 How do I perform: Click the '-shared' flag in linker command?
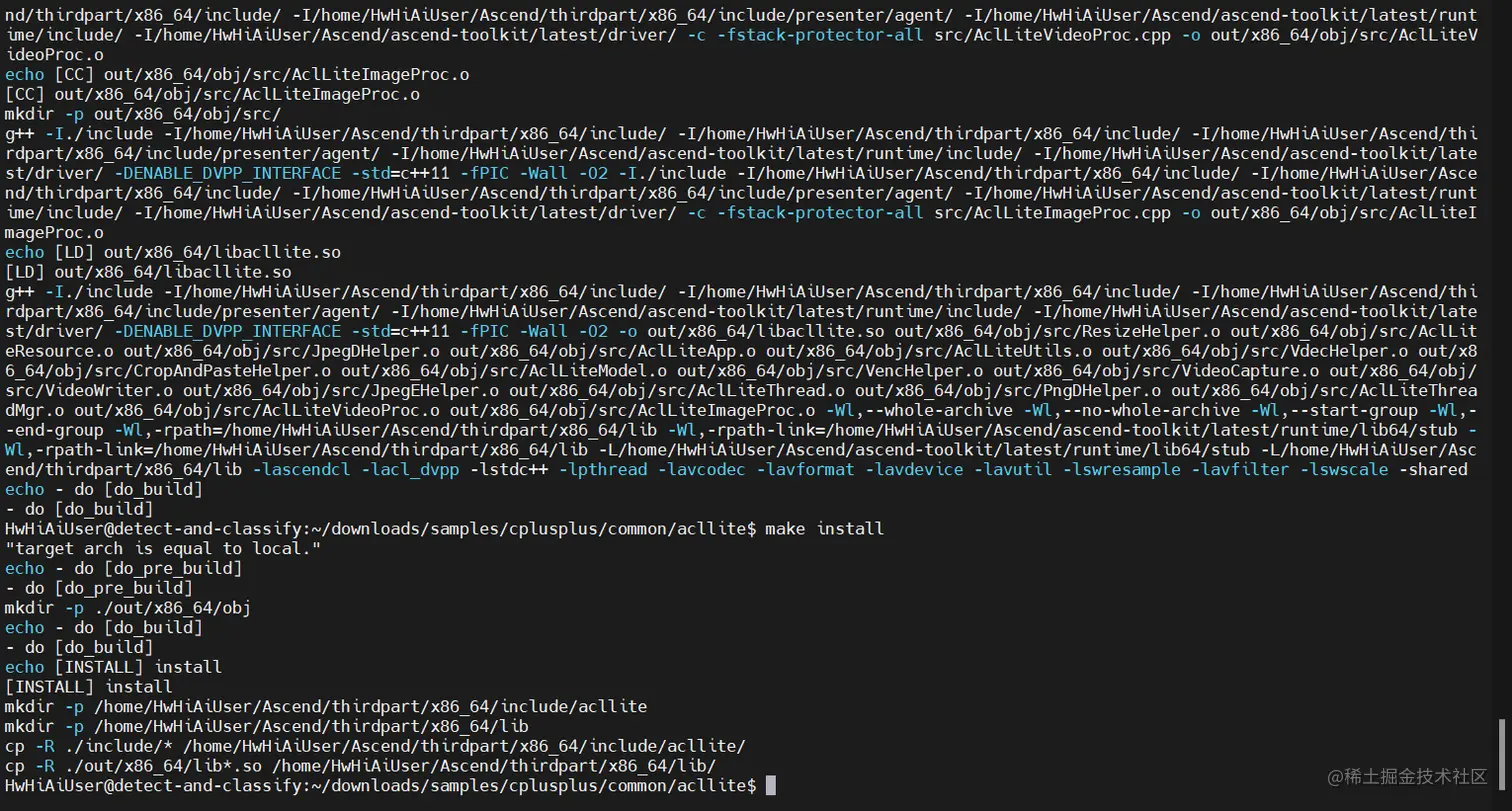[1433, 469]
